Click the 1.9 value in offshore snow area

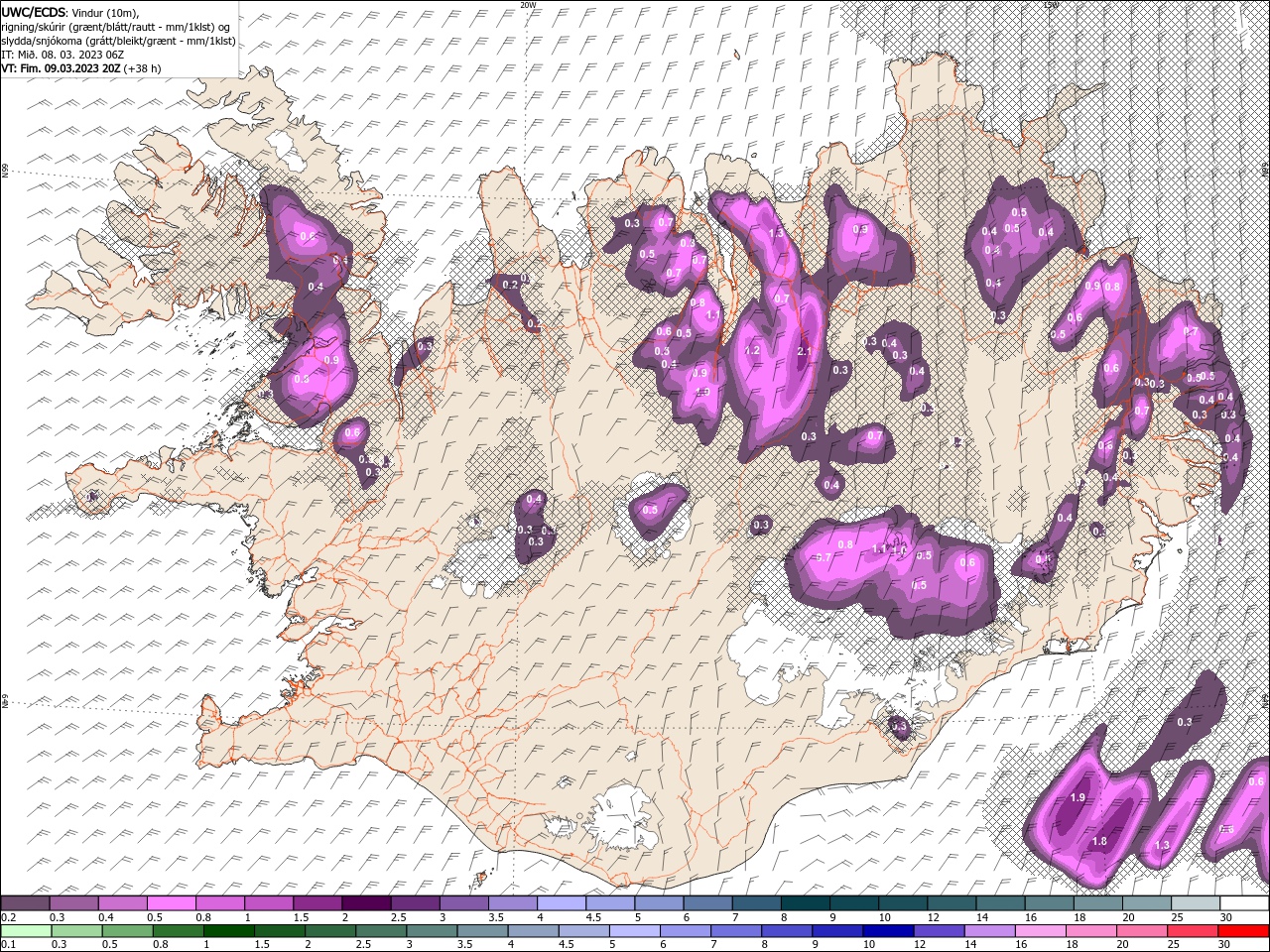pos(1079,798)
